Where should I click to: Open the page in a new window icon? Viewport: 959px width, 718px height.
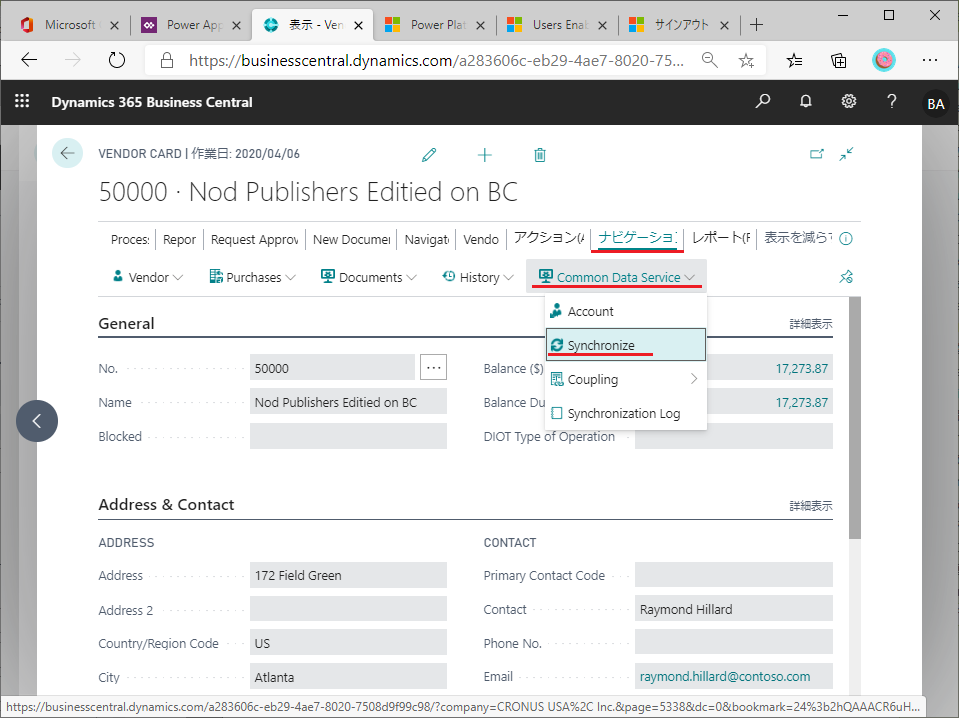click(x=816, y=154)
